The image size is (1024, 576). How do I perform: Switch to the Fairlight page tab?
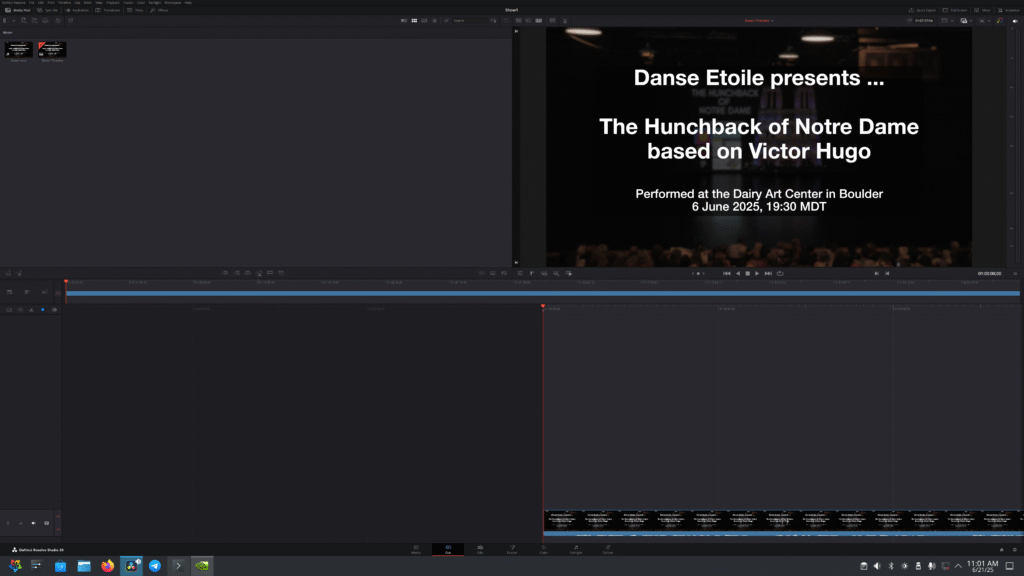pos(575,549)
